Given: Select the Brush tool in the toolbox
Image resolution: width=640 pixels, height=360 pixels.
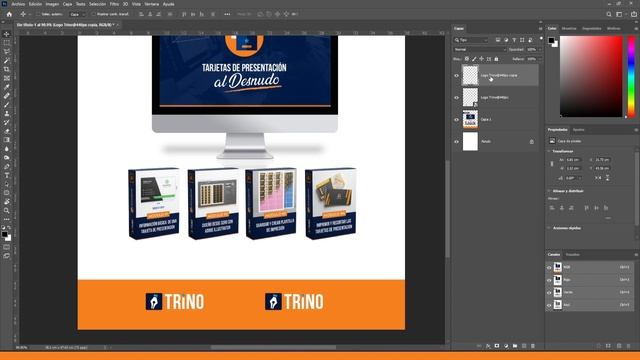Looking at the screenshot, I should (7, 104).
